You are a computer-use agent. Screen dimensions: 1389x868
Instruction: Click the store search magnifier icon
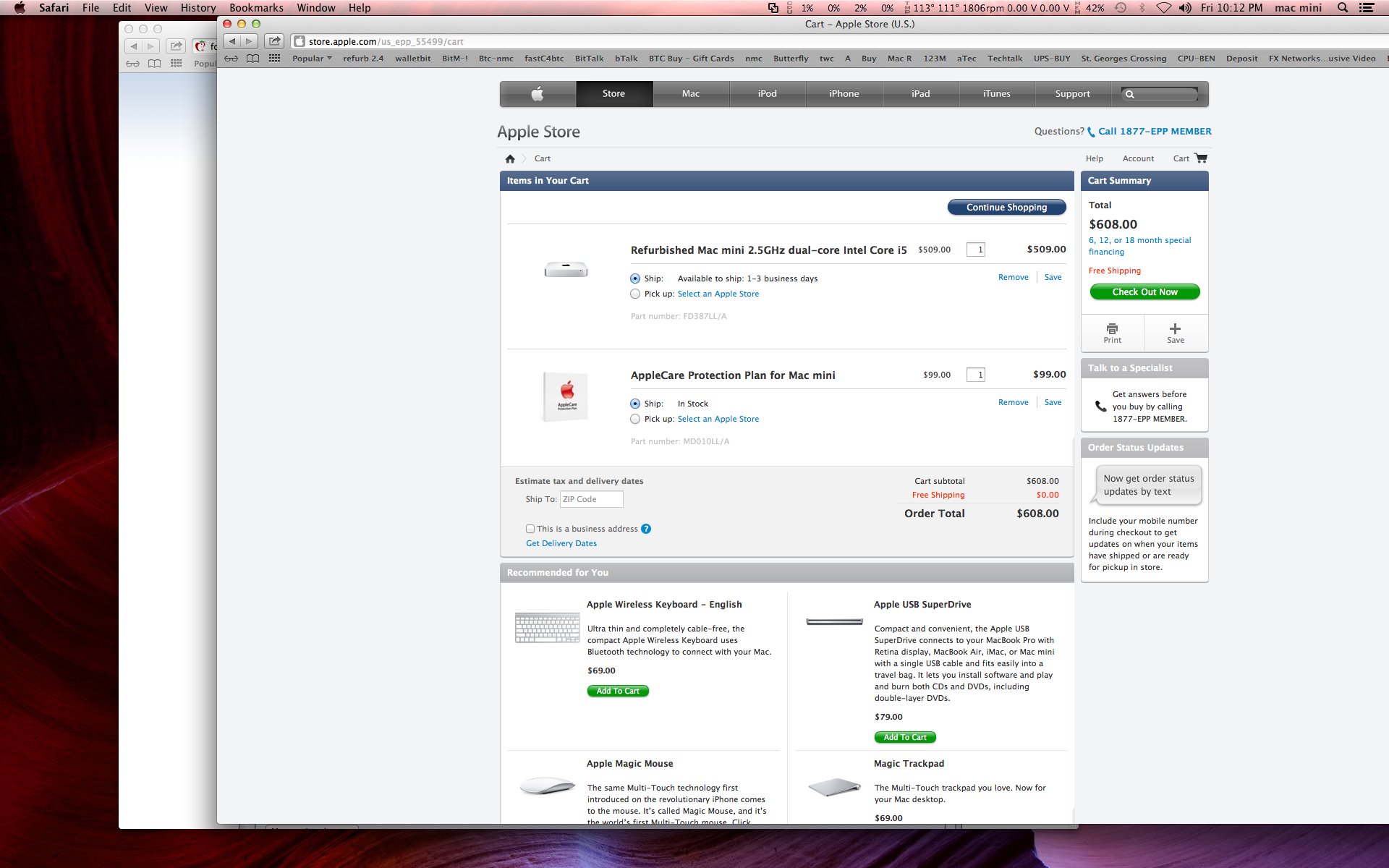pos(1130,94)
